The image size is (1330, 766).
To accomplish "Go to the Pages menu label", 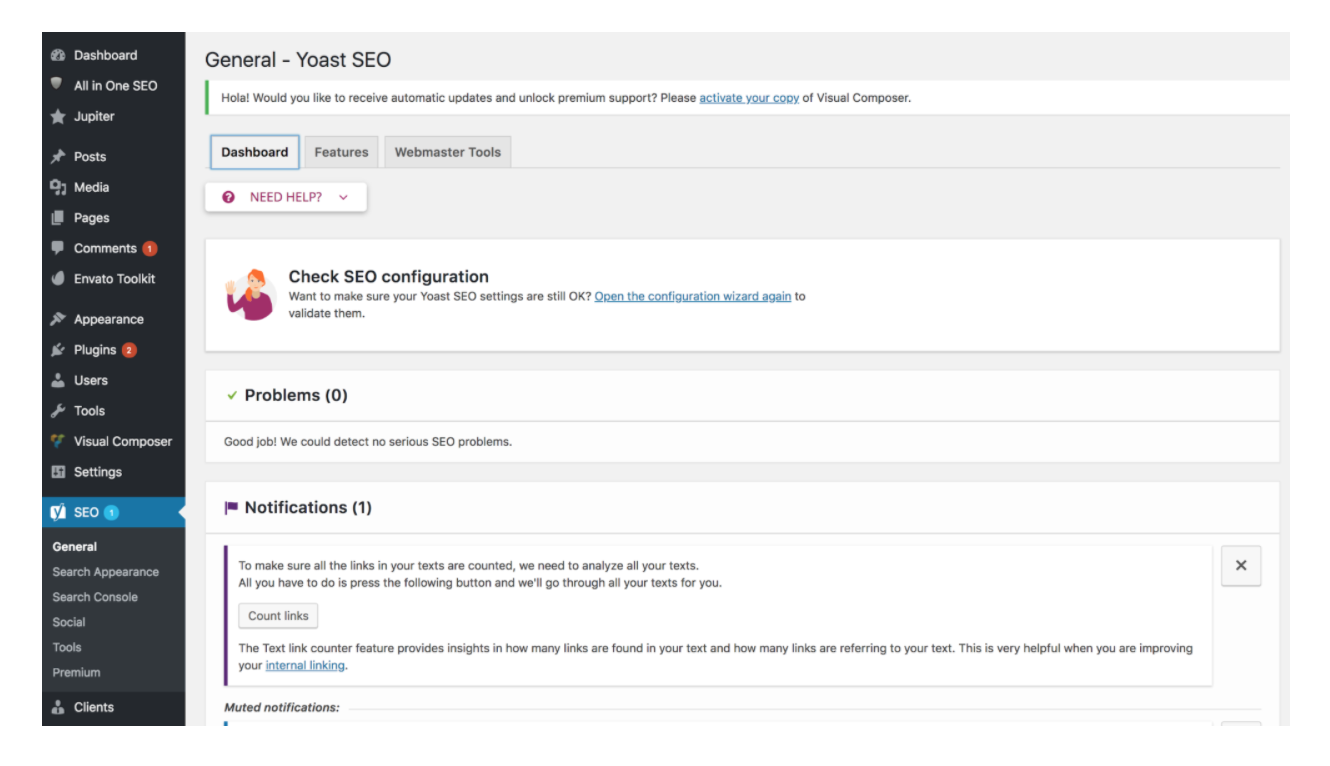I will pos(92,218).
